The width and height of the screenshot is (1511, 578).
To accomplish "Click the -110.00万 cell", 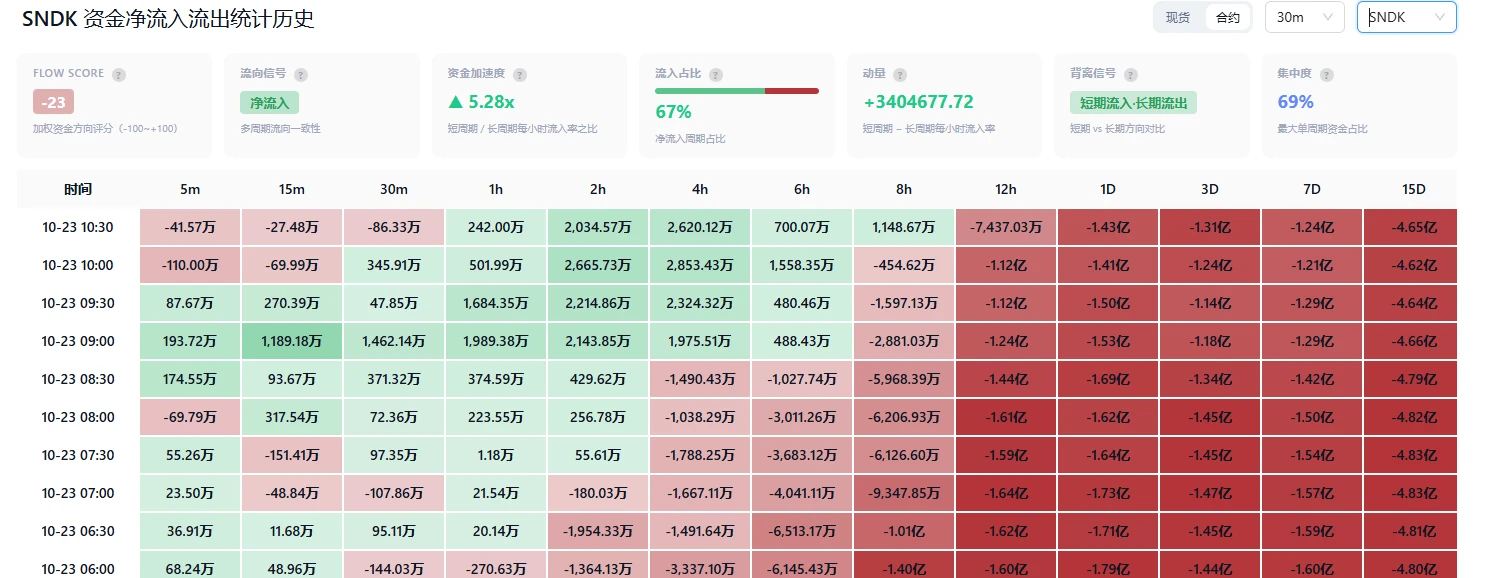I will (x=189, y=265).
